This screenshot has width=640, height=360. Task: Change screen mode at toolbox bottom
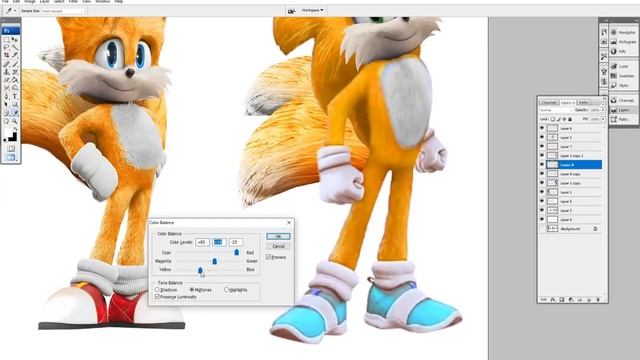point(11,157)
